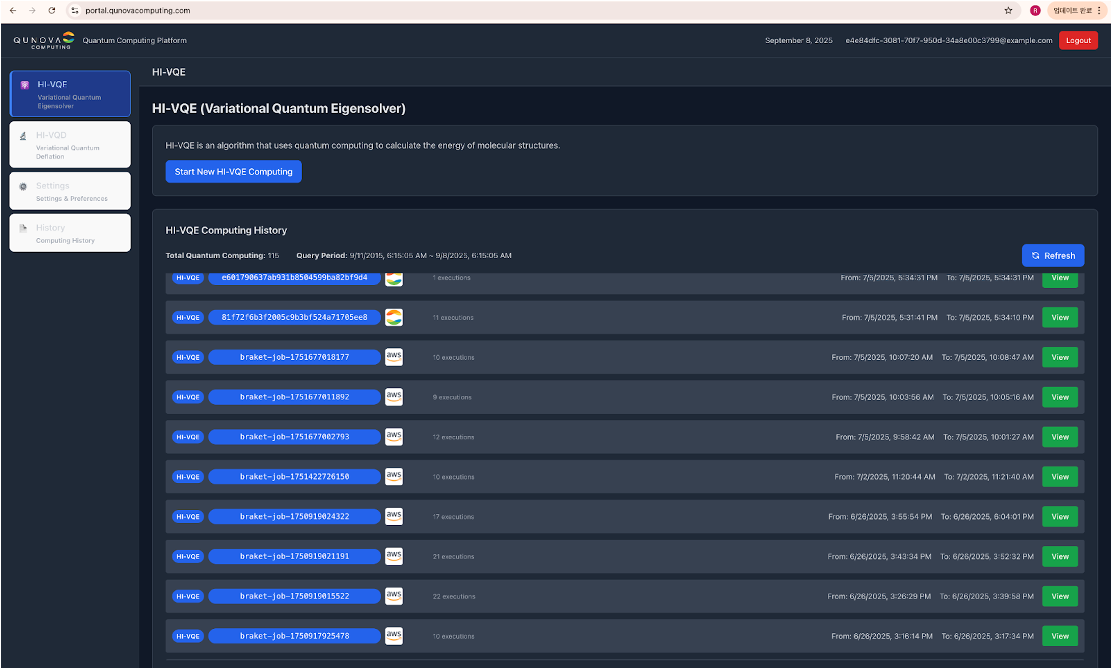Open the Settings & Preferences section

point(70,191)
